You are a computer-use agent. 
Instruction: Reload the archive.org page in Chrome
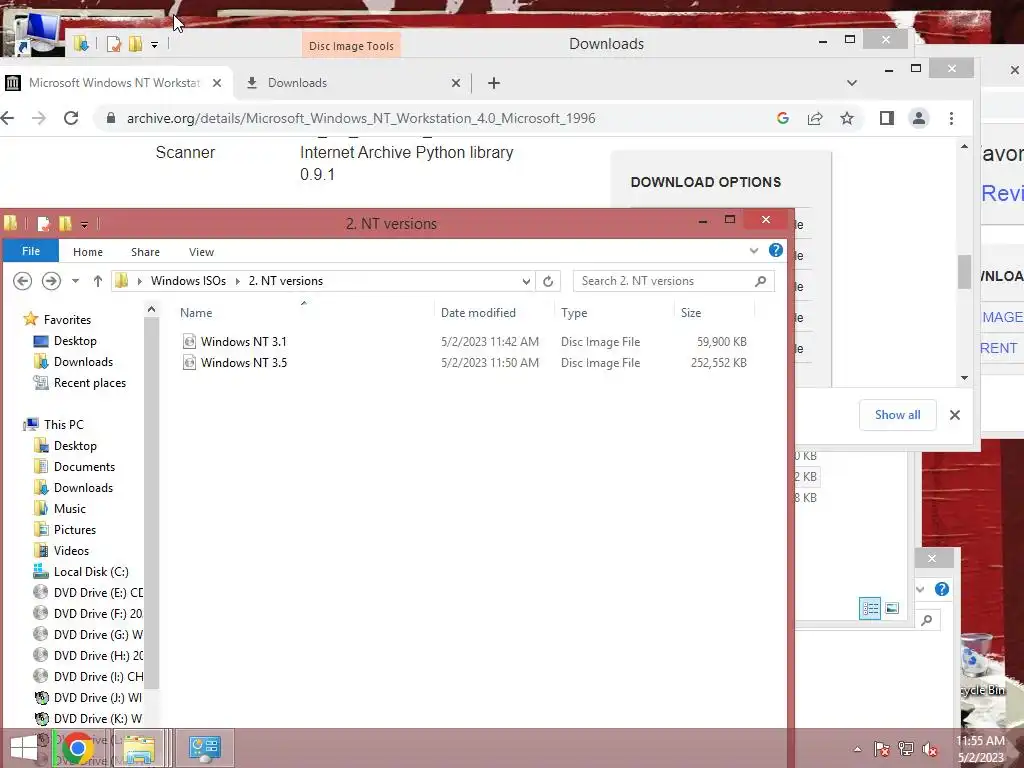tap(71, 118)
